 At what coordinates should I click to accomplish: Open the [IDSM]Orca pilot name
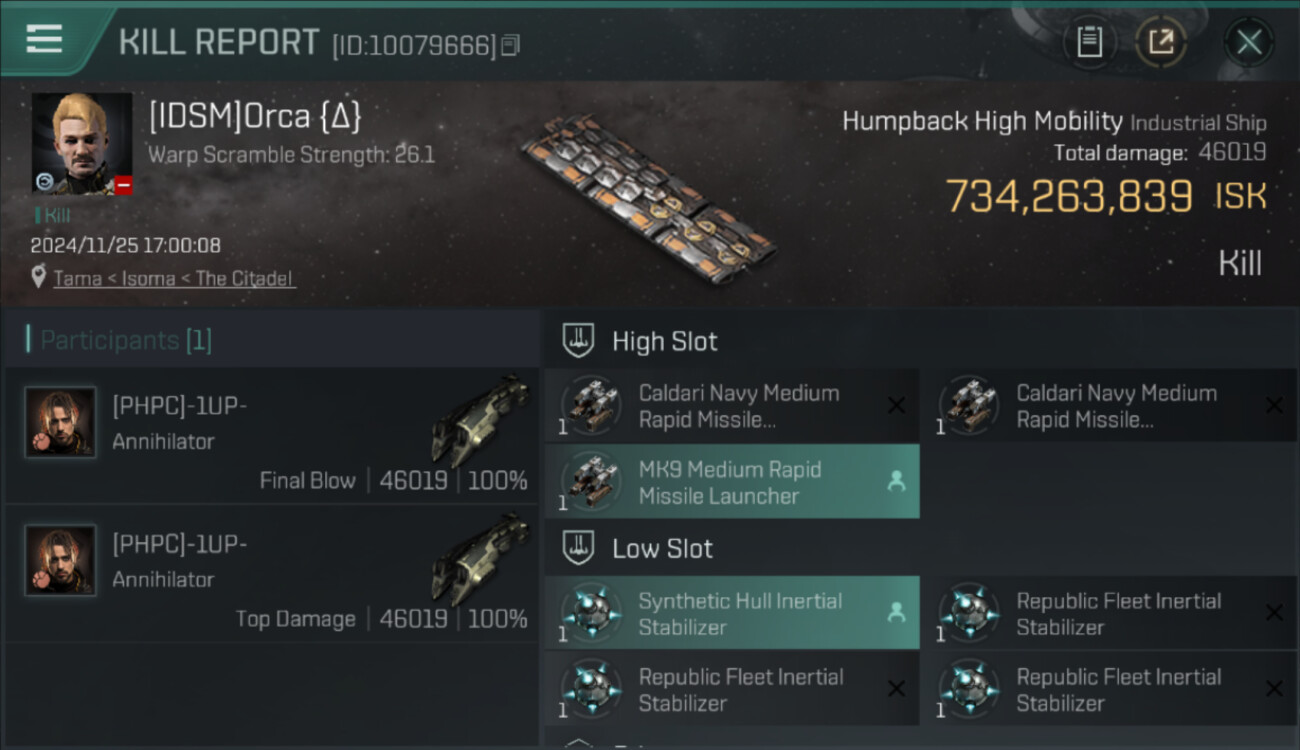click(255, 117)
